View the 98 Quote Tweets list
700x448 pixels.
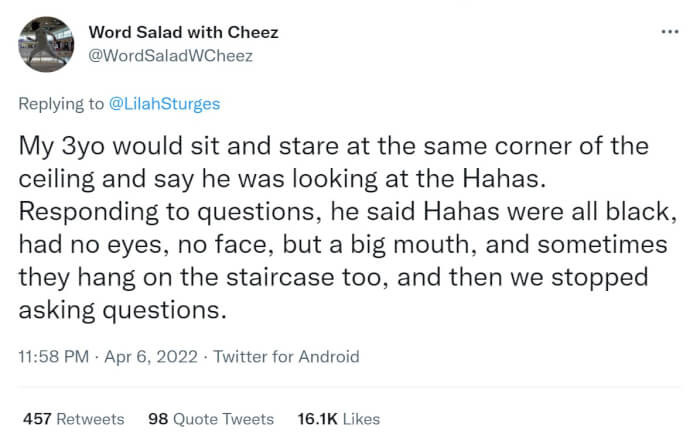(211, 419)
